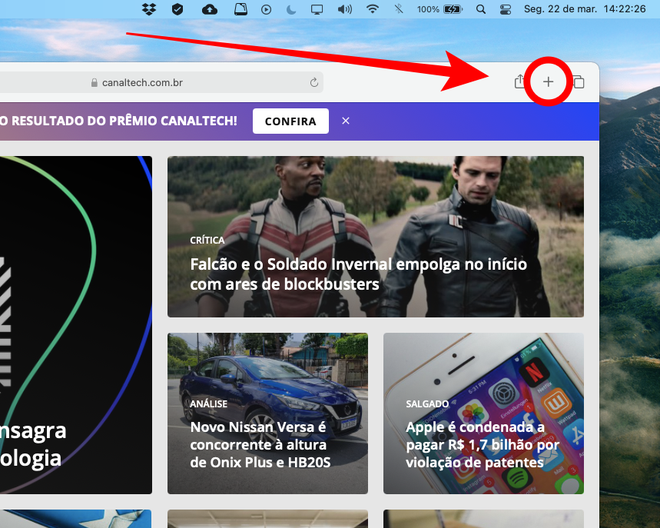This screenshot has height=528, width=660.
Task: Open Spotlight search
Action: [x=480, y=9]
